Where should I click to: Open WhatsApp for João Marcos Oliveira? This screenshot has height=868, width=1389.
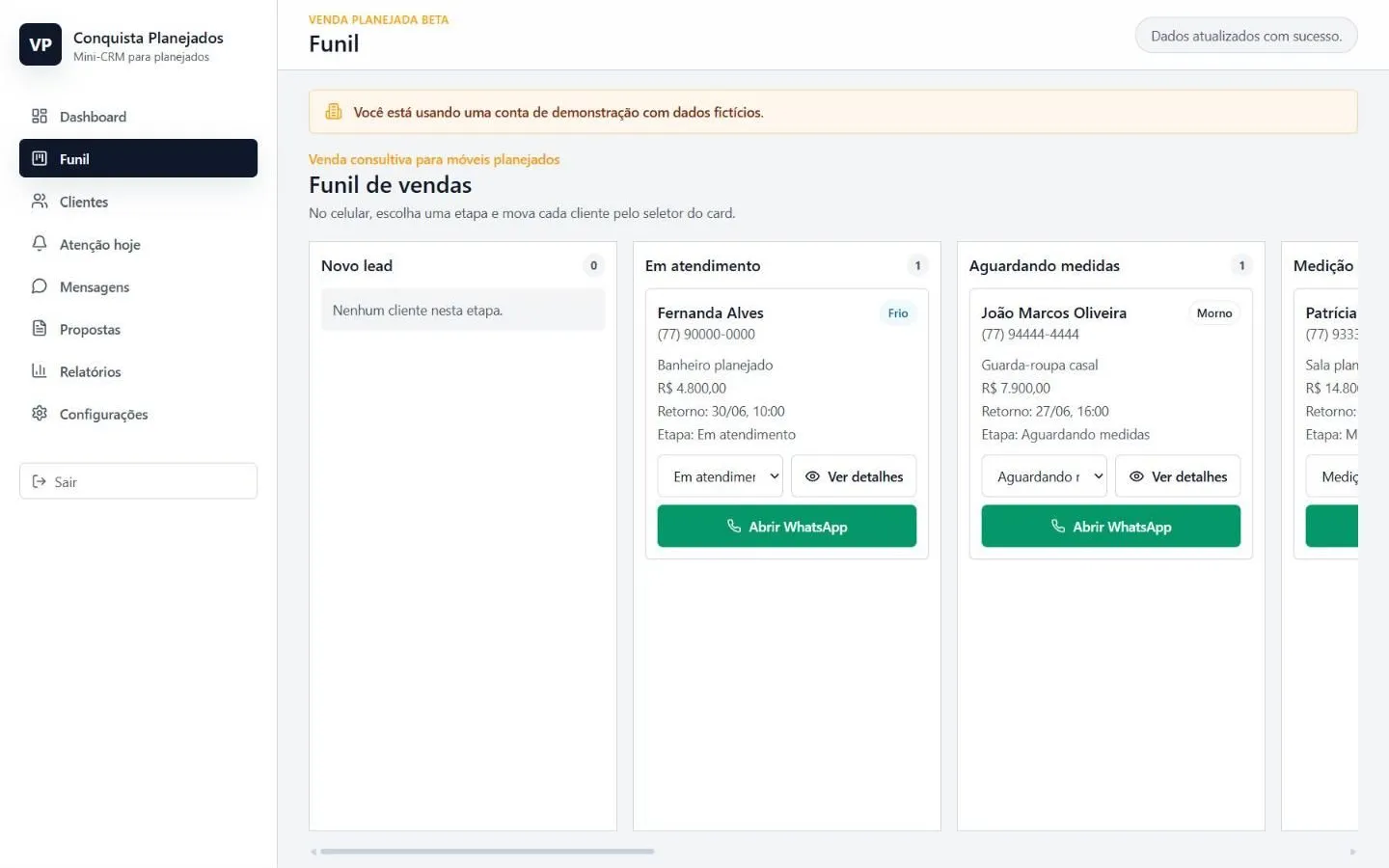click(x=1111, y=527)
